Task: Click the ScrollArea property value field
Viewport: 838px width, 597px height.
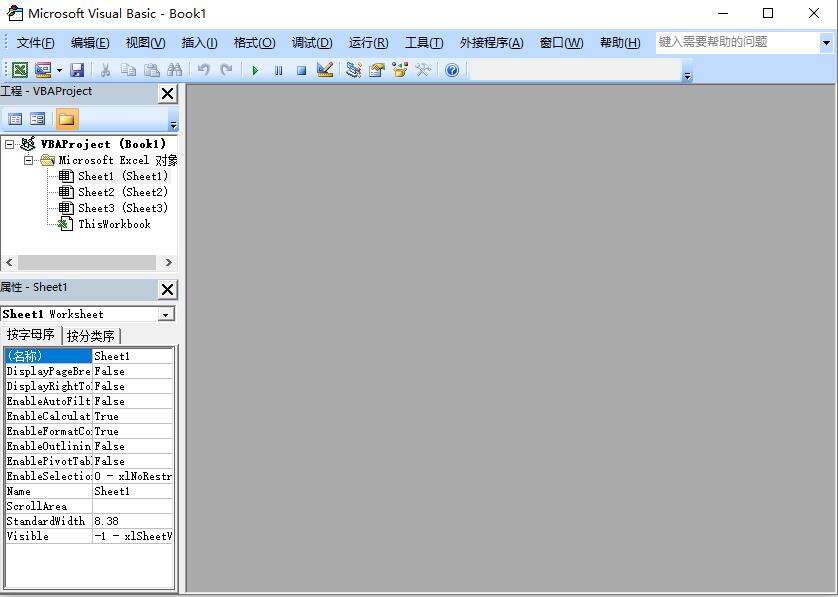Action: coord(133,506)
